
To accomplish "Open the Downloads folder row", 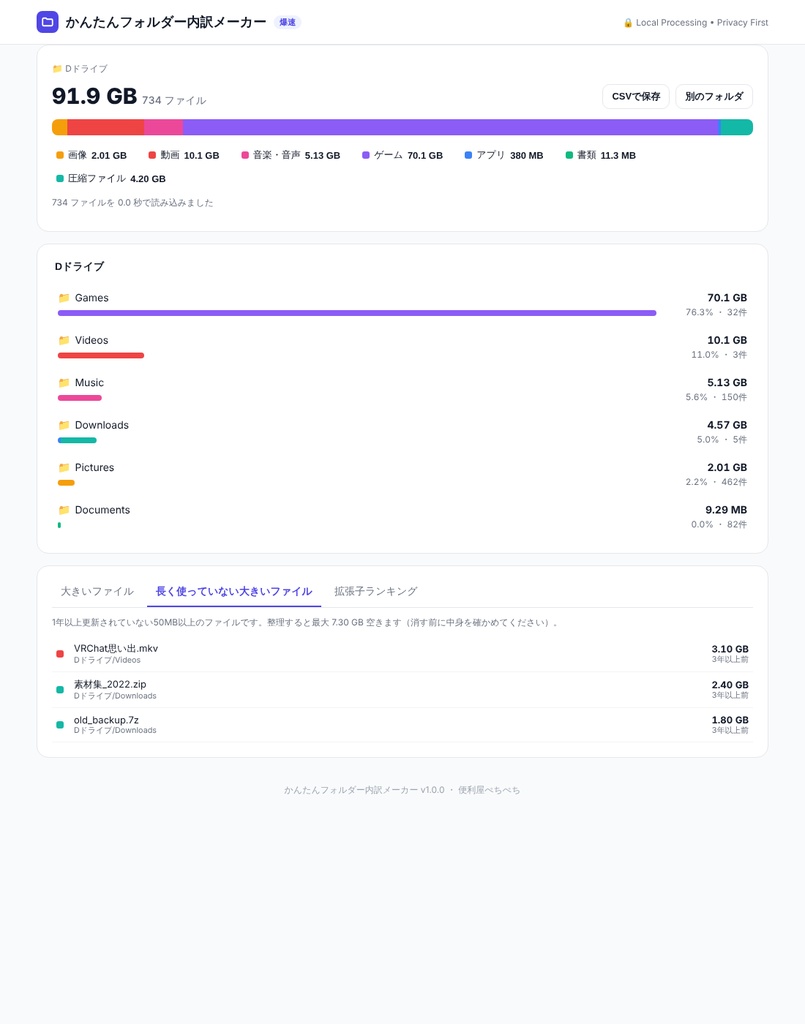I will pyautogui.click(x=402, y=432).
